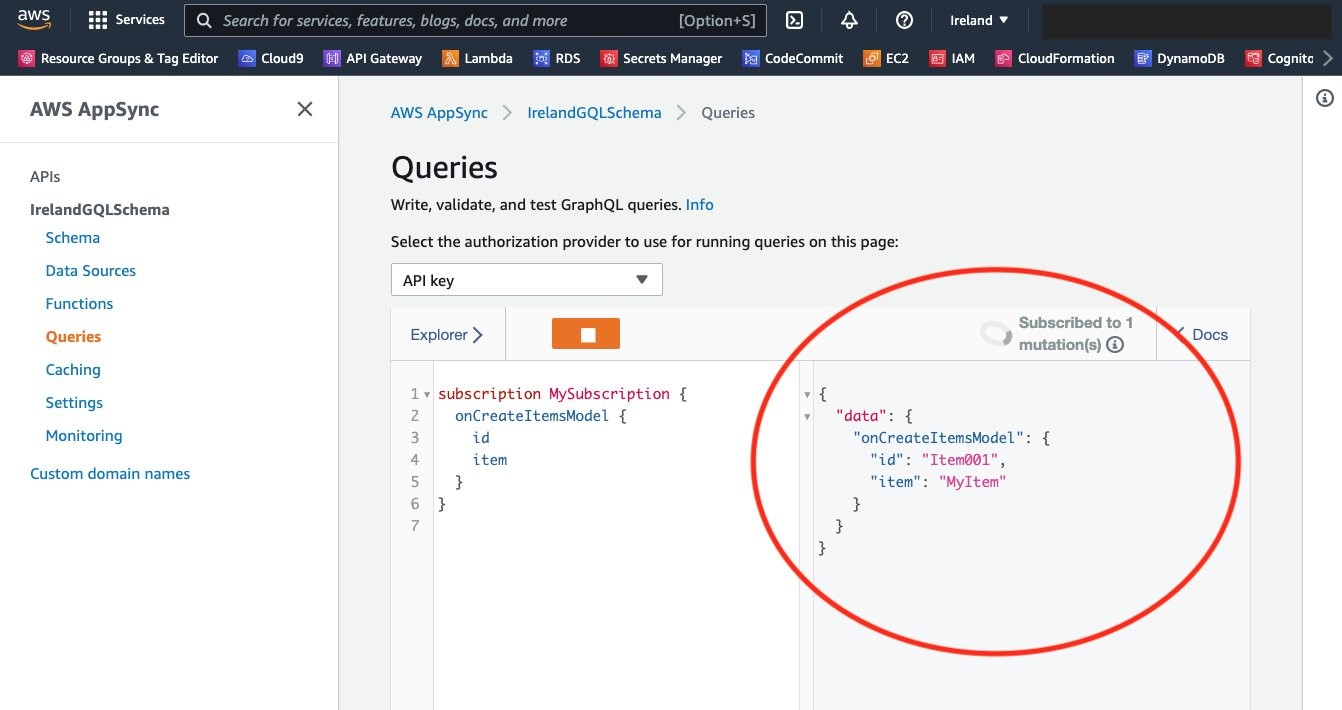1342x710 pixels.
Task: Open the help question mark menu
Action: pos(904,20)
